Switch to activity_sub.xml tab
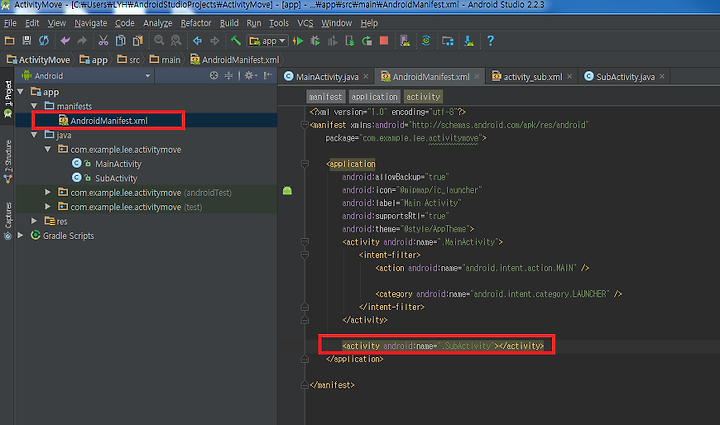Screen dimensions: 720x425 [533, 77]
